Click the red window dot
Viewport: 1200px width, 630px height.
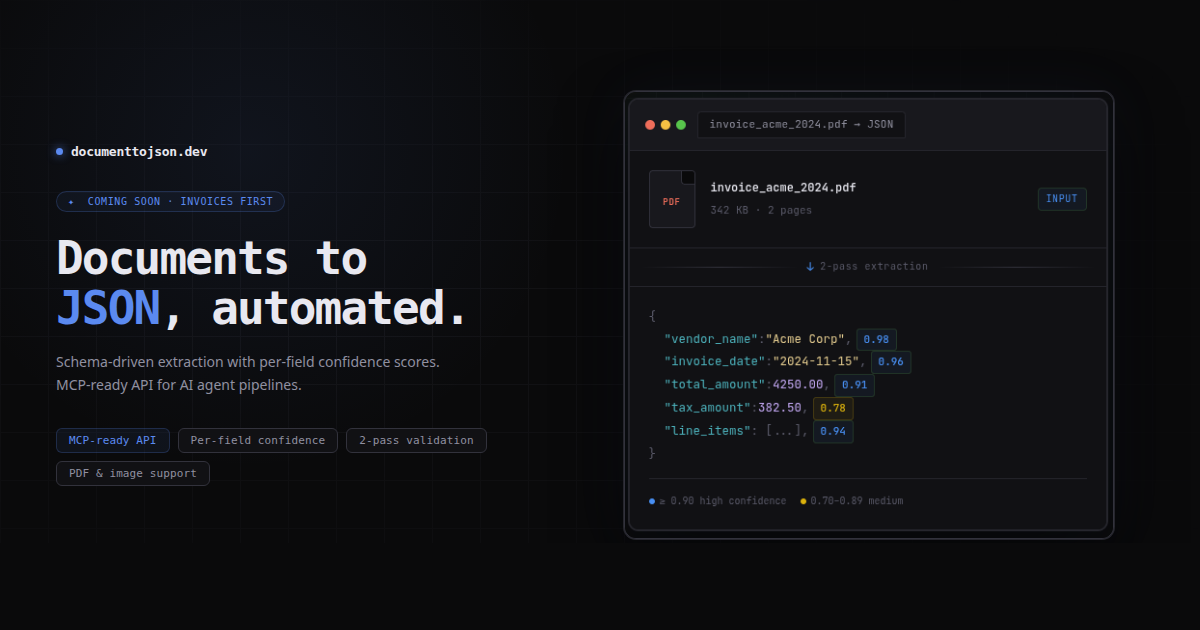650,125
